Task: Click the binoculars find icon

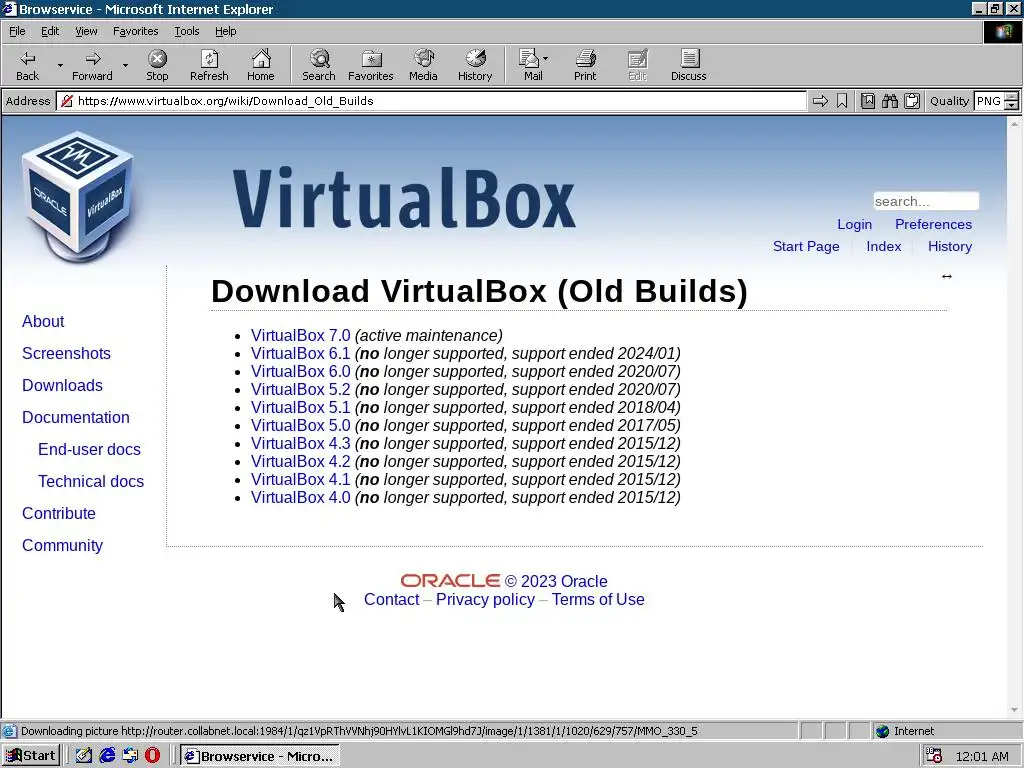Action: (889, 101)
